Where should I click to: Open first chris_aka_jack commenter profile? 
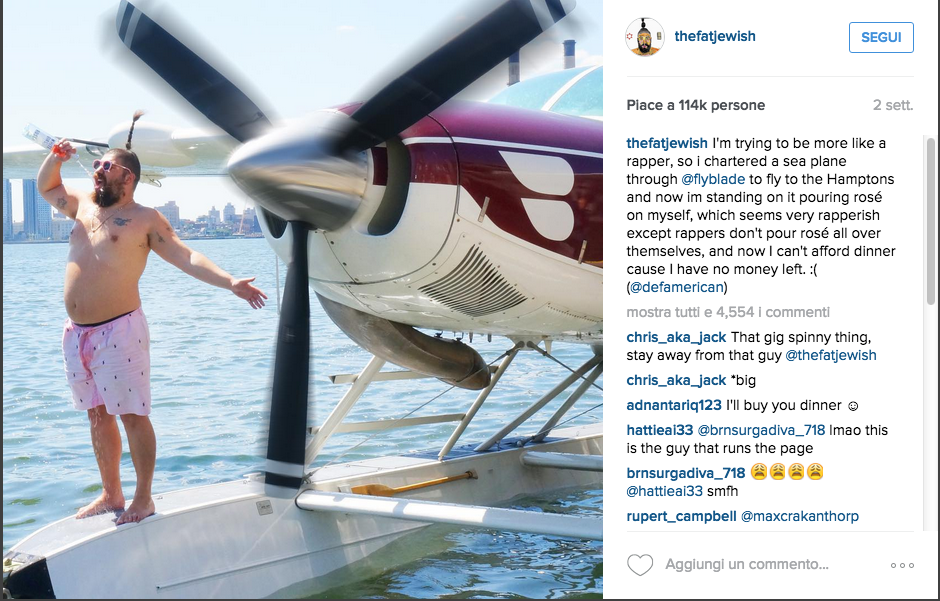pos(676,337)
